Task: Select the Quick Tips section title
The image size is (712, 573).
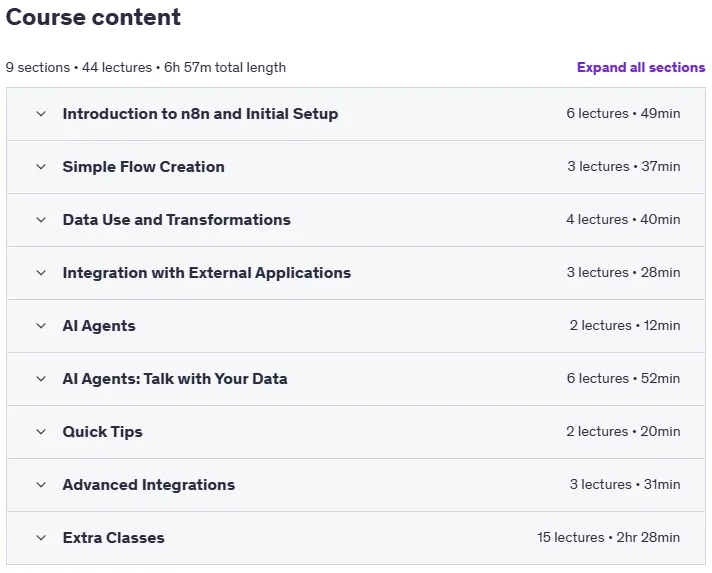Action: [x=103, y=432]
